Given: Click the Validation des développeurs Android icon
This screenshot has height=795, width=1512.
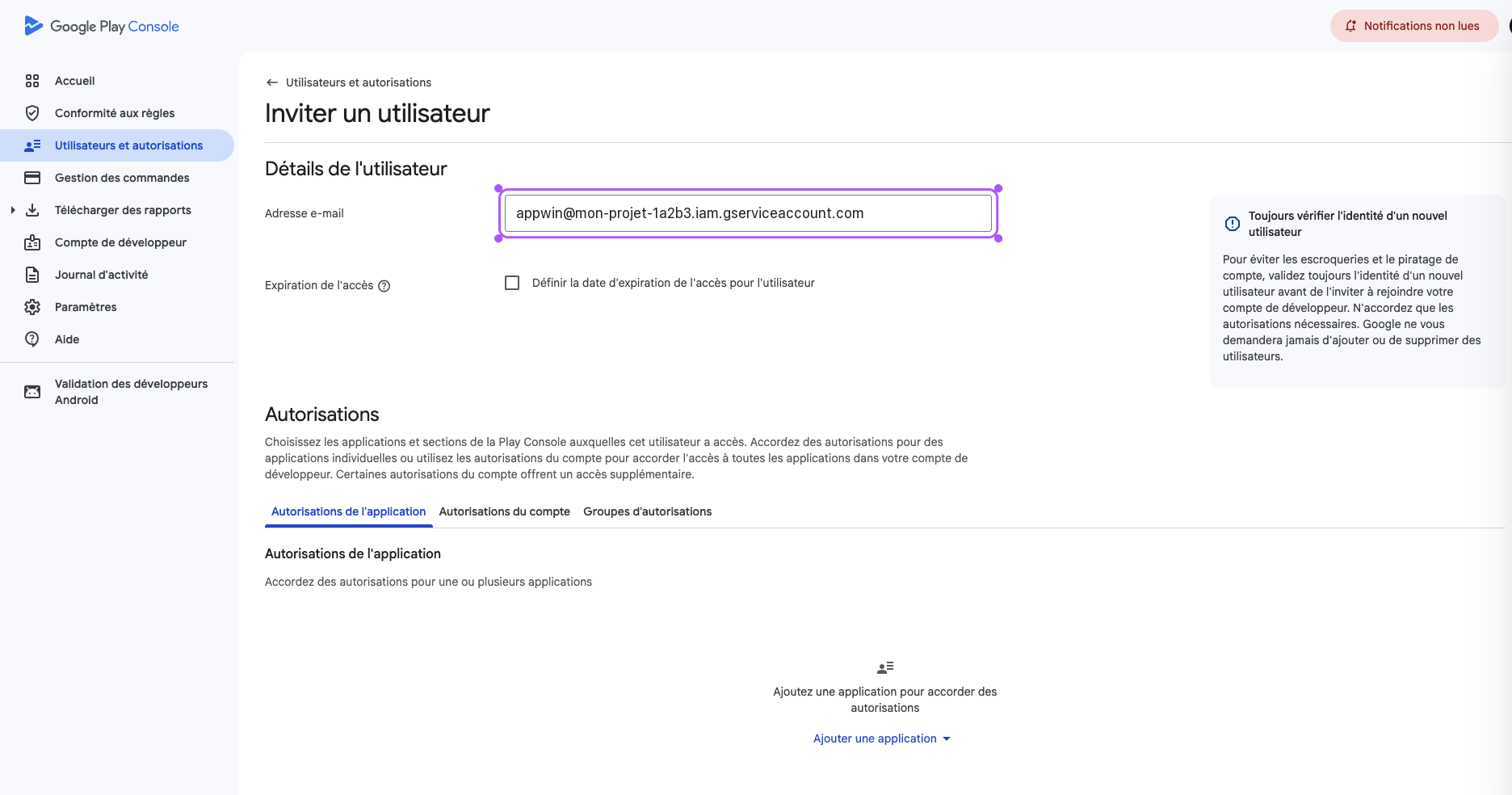Looking at the screenshot, I should 32,392.
